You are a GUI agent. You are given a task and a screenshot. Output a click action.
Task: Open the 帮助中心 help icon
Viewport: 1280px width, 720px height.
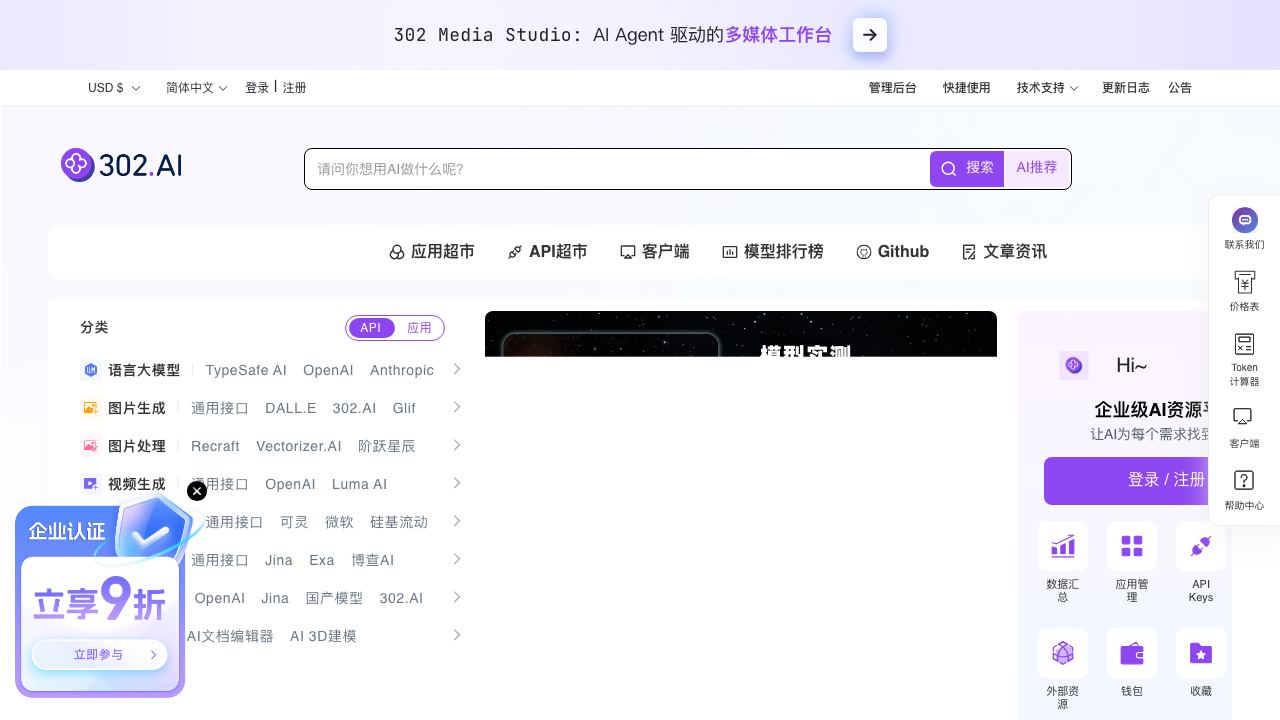tap(1244, 480)
